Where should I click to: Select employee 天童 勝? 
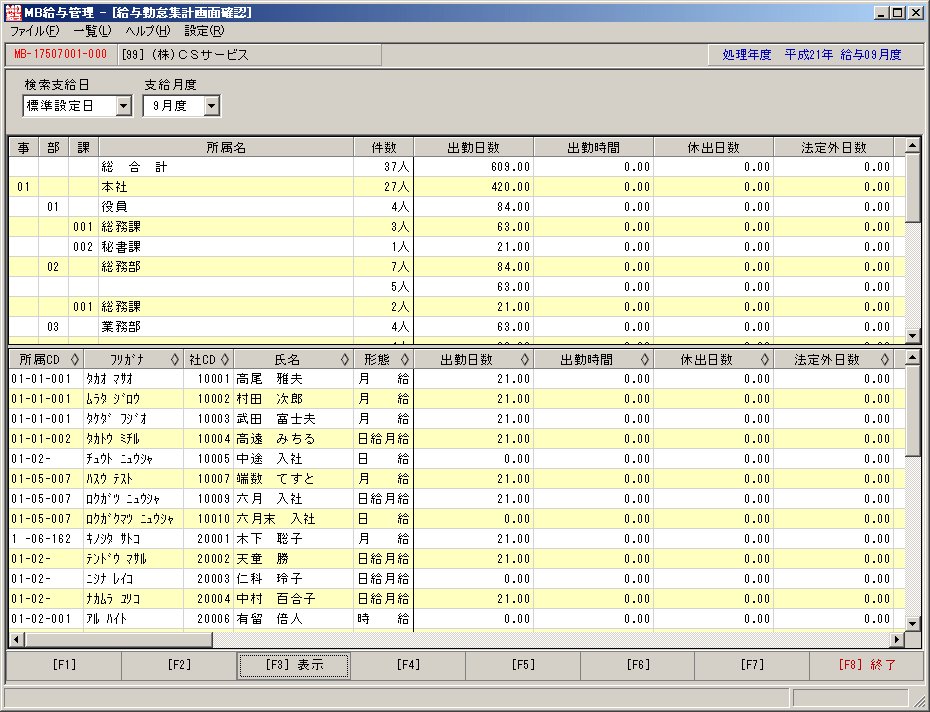pos(457,559)
